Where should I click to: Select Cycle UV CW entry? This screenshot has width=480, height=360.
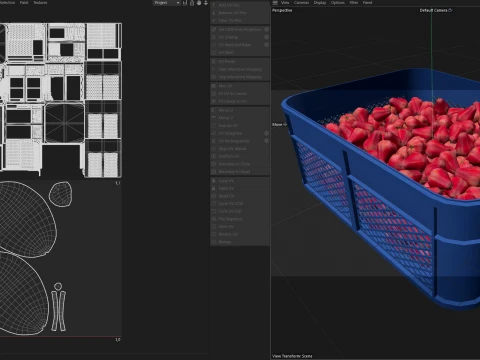[240, 211]
